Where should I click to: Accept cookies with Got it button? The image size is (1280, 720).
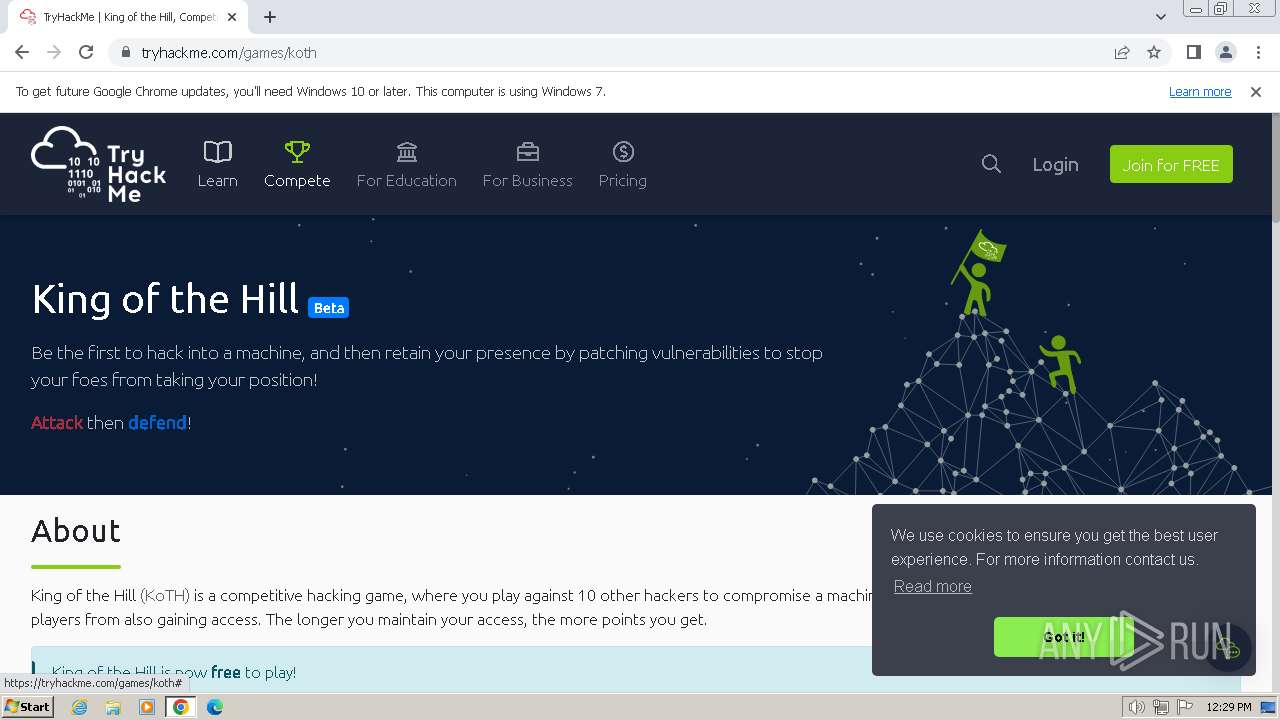(x=1064, y=637)
